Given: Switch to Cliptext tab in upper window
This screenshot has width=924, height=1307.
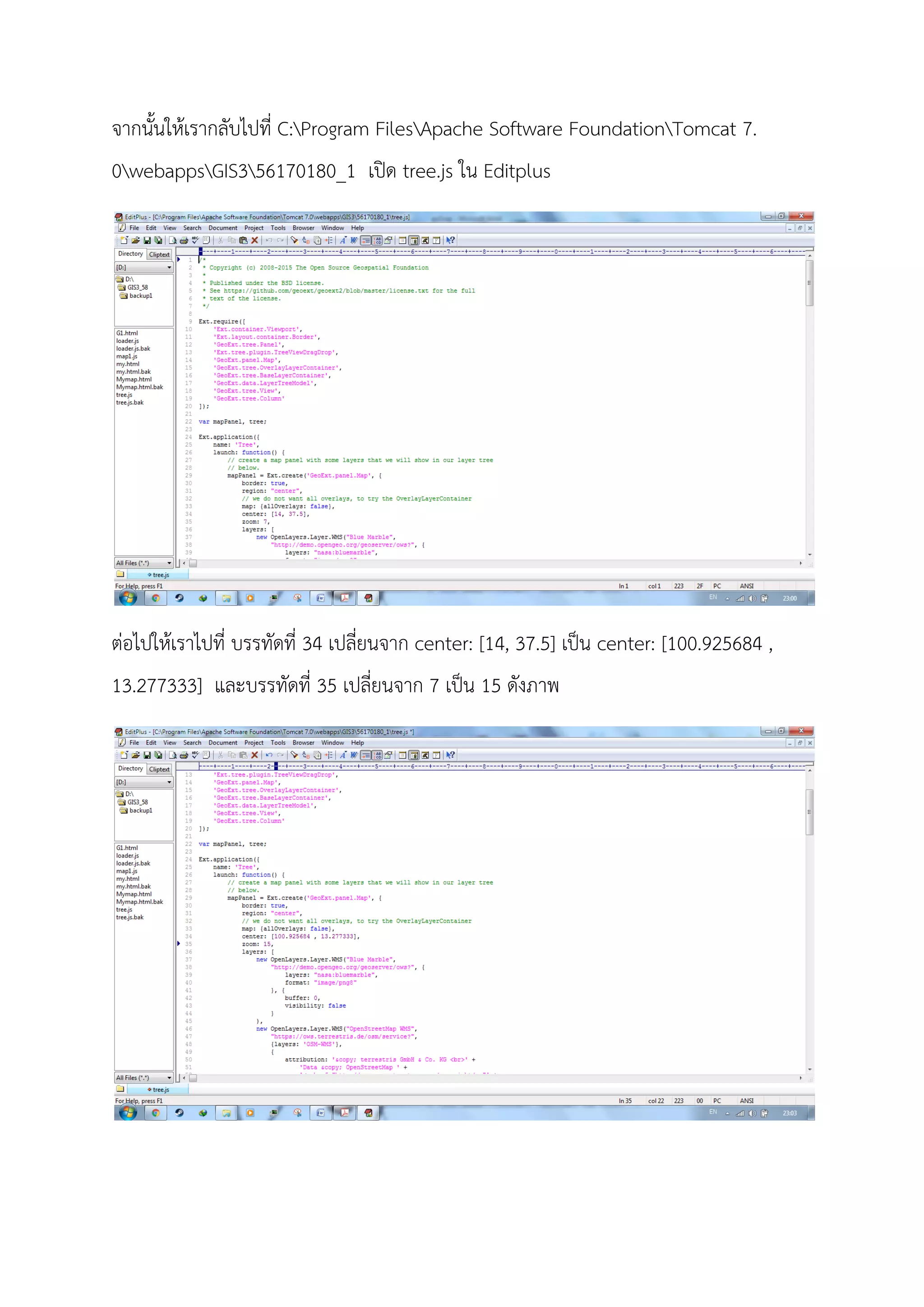Looking at the screenshot, I should pos(159,255).
